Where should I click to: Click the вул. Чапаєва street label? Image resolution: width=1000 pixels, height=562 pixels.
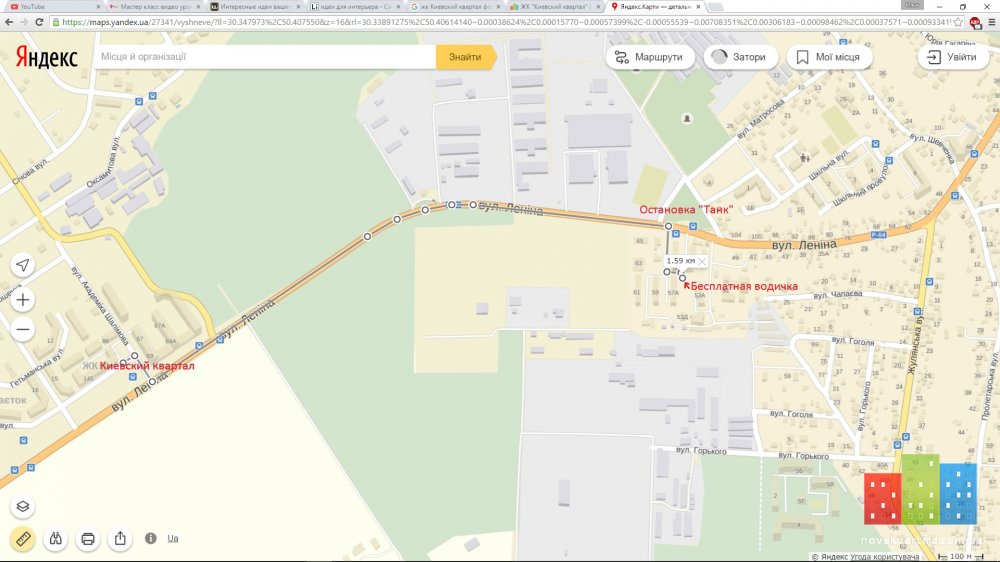[837, 295]
